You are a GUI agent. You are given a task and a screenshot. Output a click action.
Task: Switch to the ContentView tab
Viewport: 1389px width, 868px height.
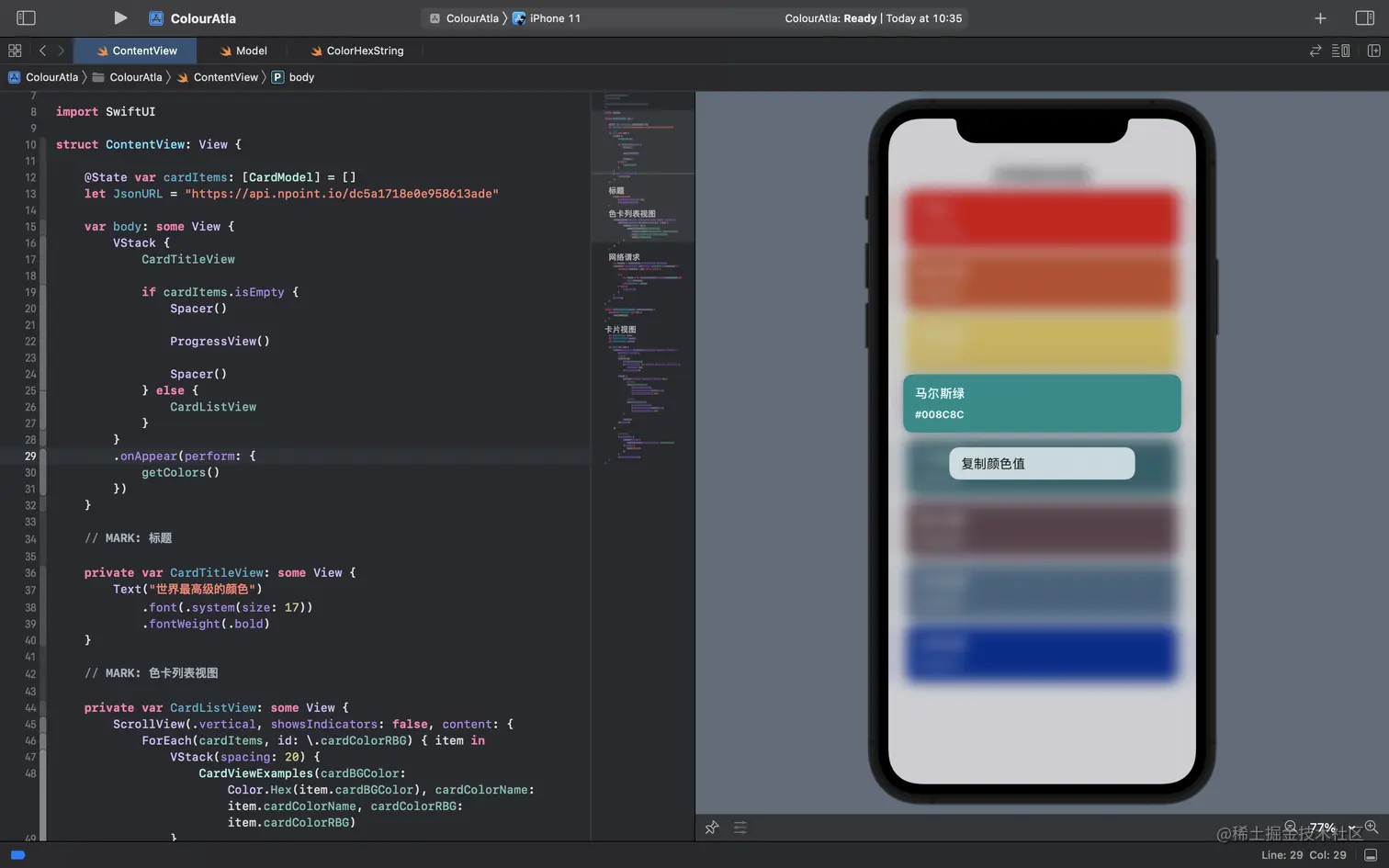click(136, 51)
